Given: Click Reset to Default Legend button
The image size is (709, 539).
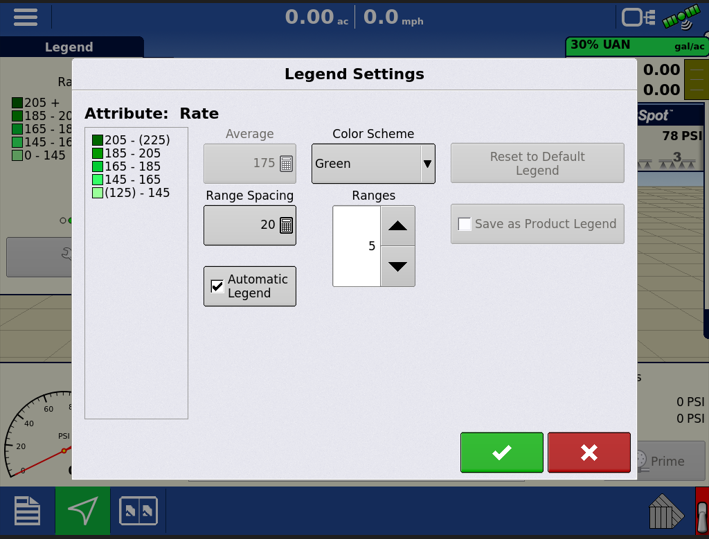Looking at the screenshot, I should tap(537, 164).
